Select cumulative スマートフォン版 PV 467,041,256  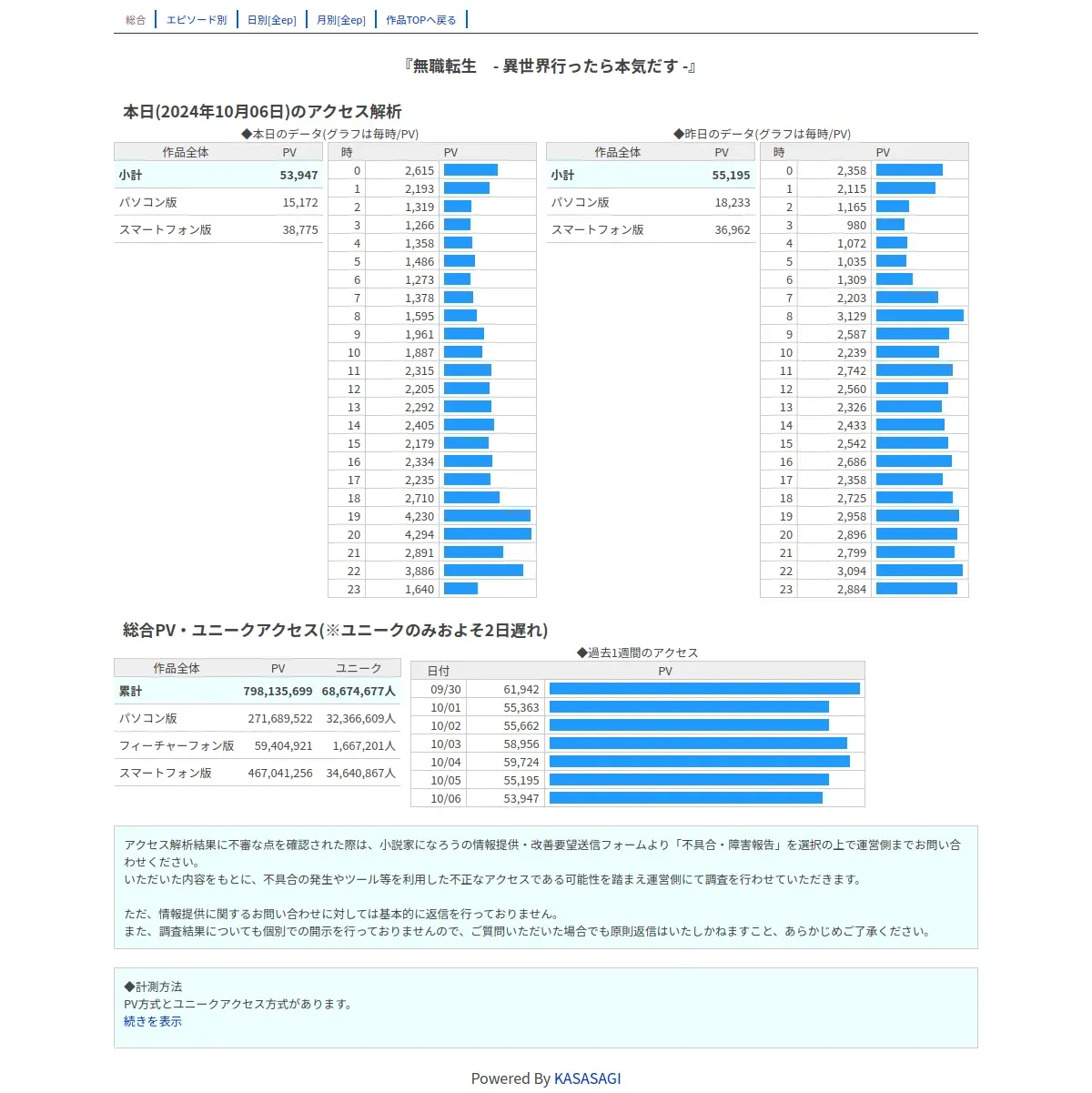click(x=280, y=774)
